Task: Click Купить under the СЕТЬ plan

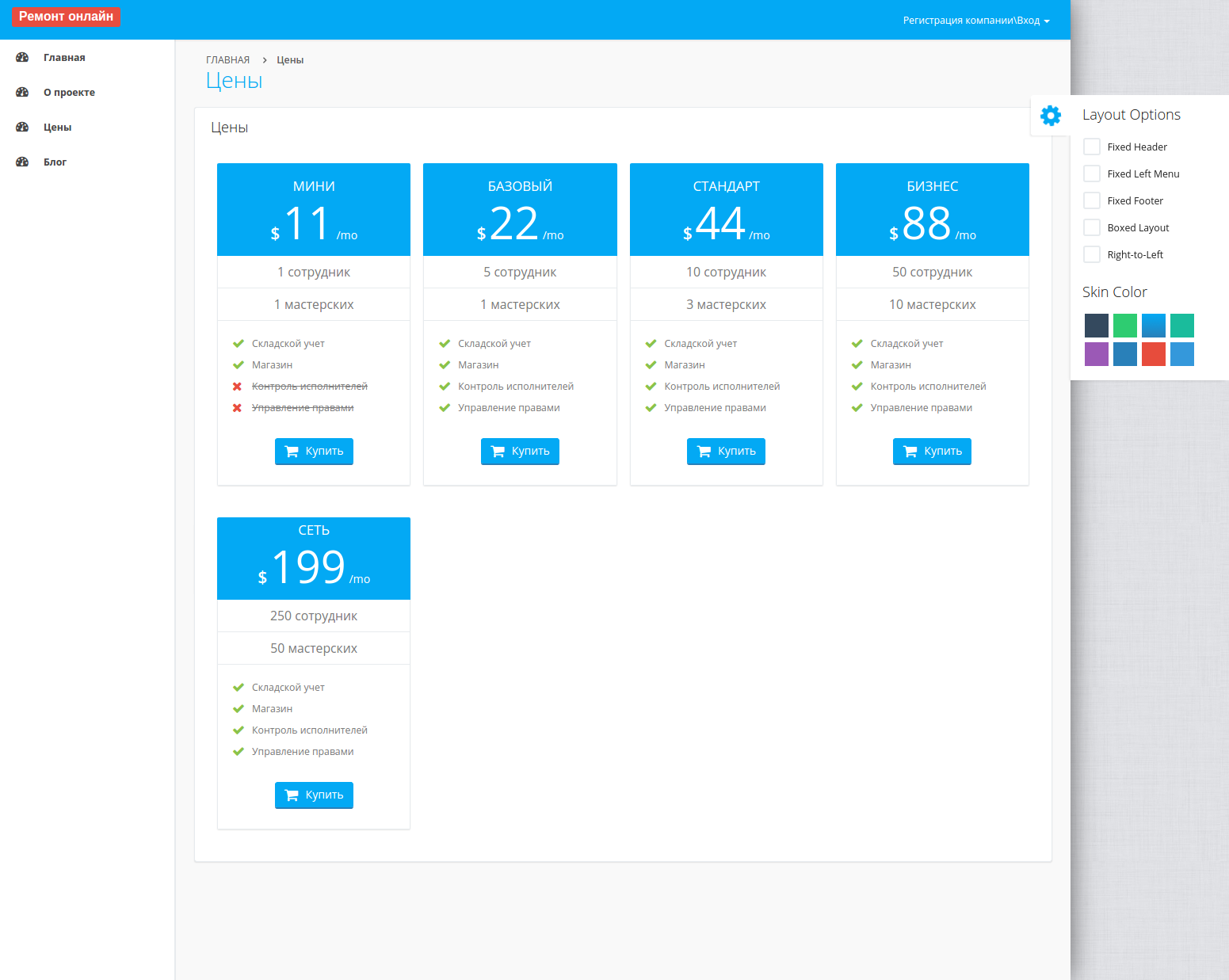Action: (x=314, y=795)
